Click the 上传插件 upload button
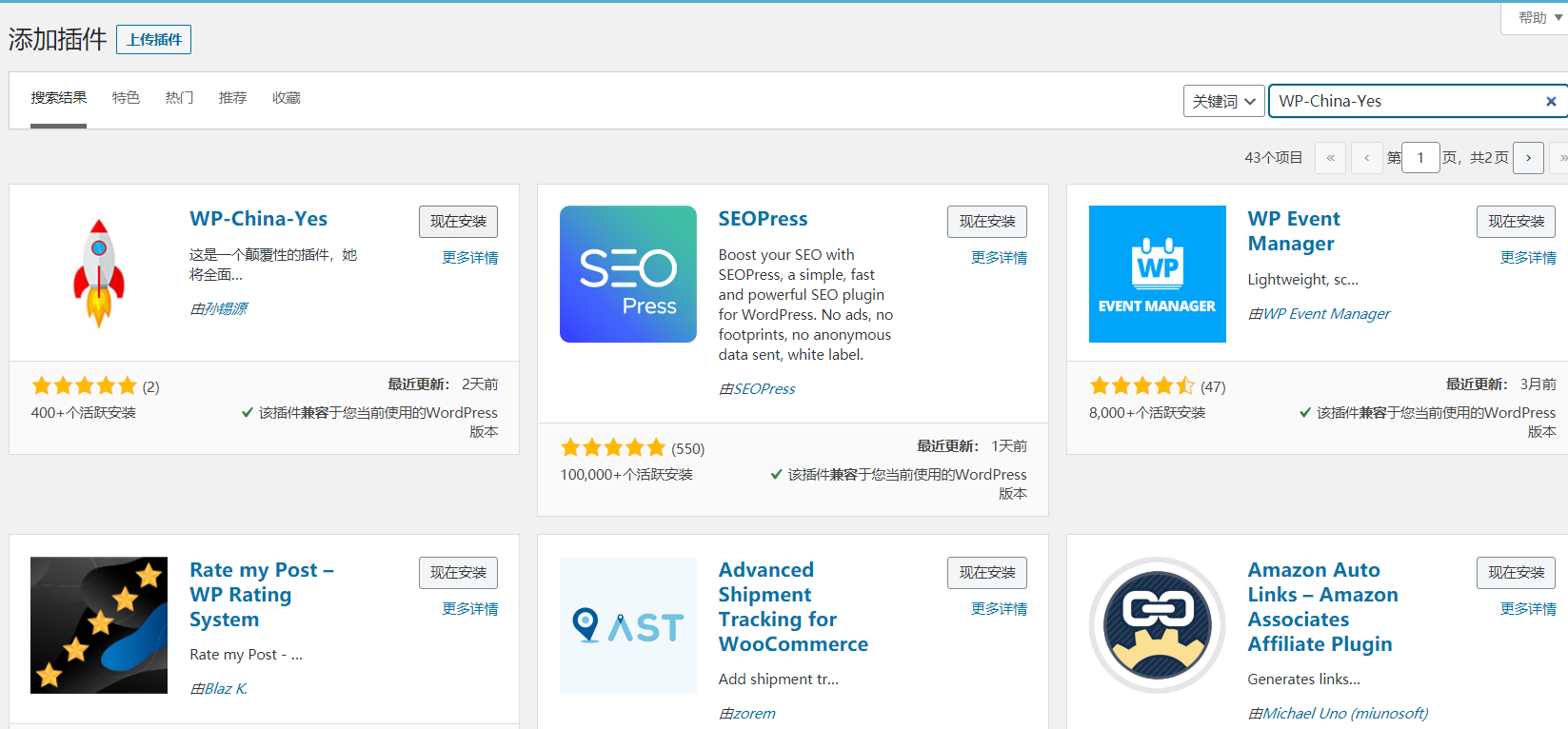 click(x=154, y=39)
